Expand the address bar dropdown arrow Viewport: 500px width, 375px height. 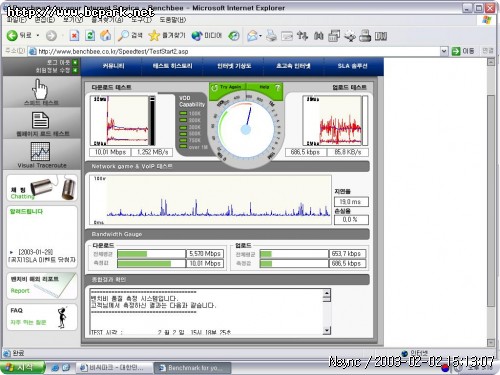click(x=444, y=51)
